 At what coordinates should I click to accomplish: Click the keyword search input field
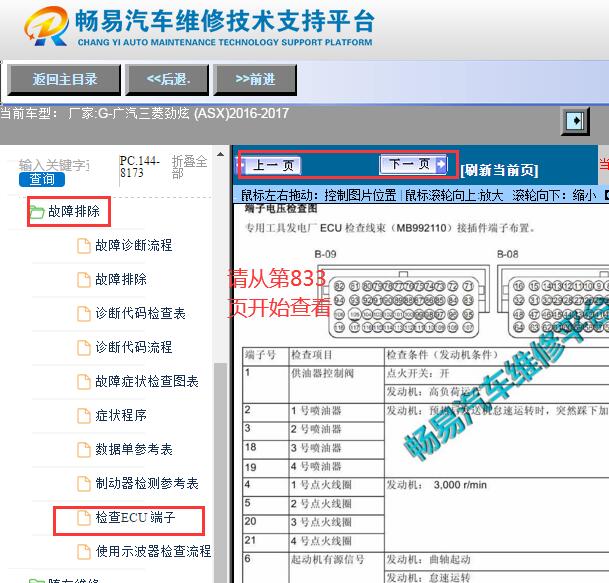tap(54, 165)
